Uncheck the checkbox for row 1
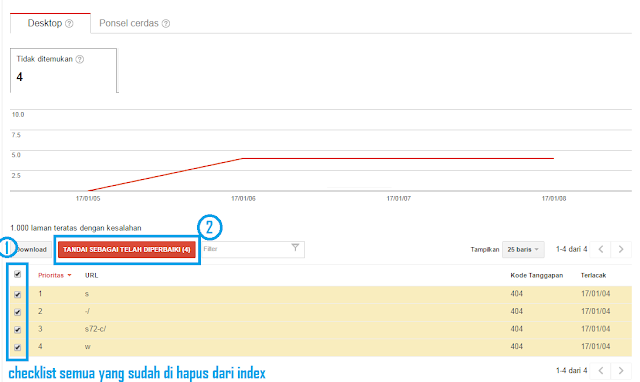The height and width of the screenshot is (382, 640). click(18, 294)
